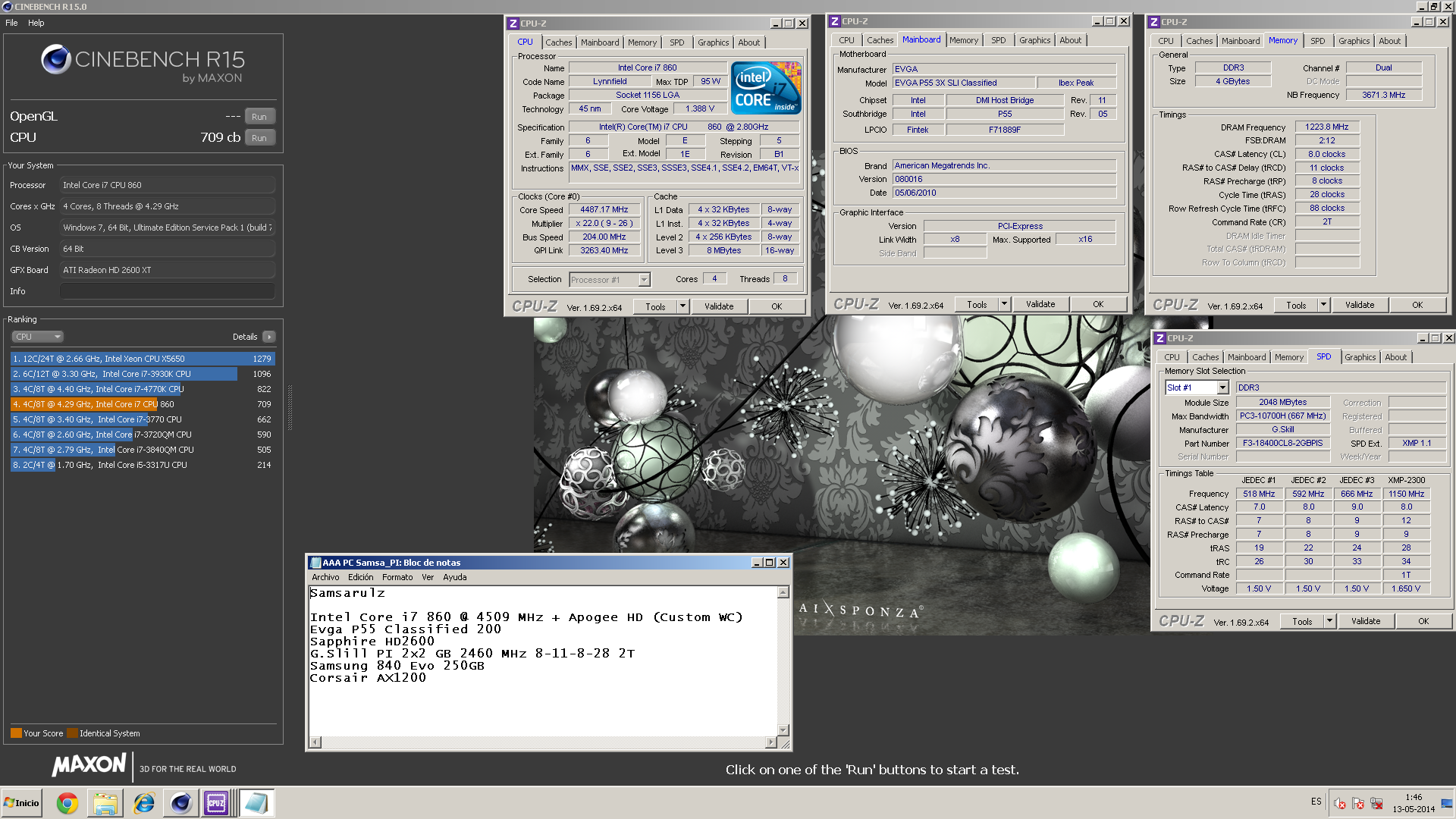This screenshot has height=819, width=1456.
Task: Click the Notepad title bar icon
Action: coord(315,563)
